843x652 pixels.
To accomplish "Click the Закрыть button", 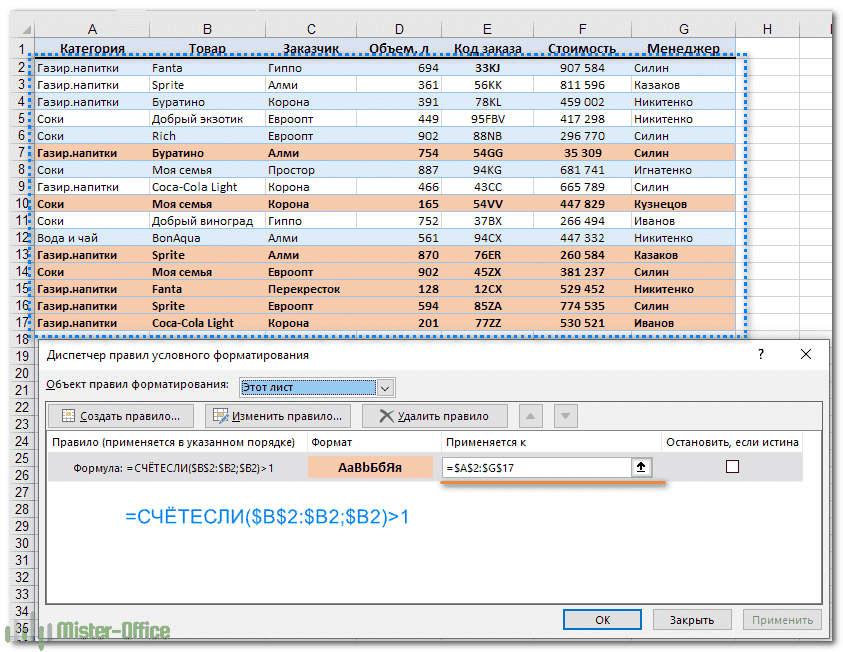I will click(691, 620).
